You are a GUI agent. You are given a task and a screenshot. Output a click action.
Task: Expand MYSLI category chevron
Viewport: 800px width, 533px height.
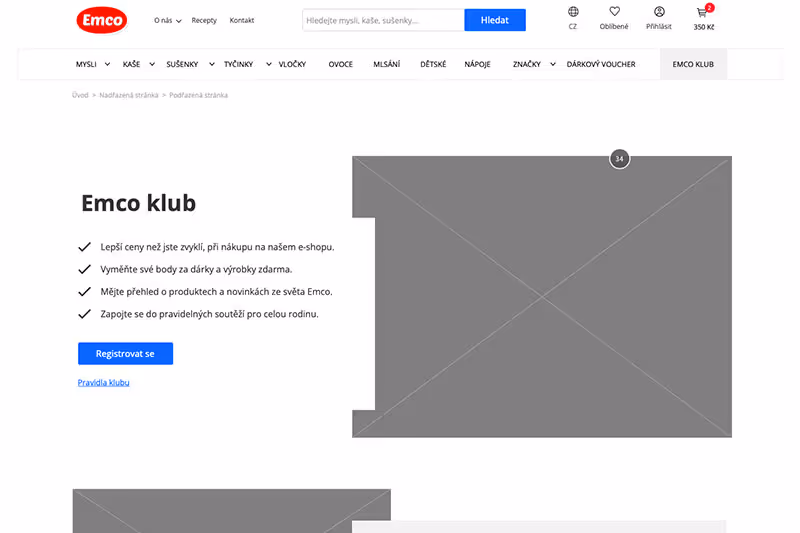107,64
